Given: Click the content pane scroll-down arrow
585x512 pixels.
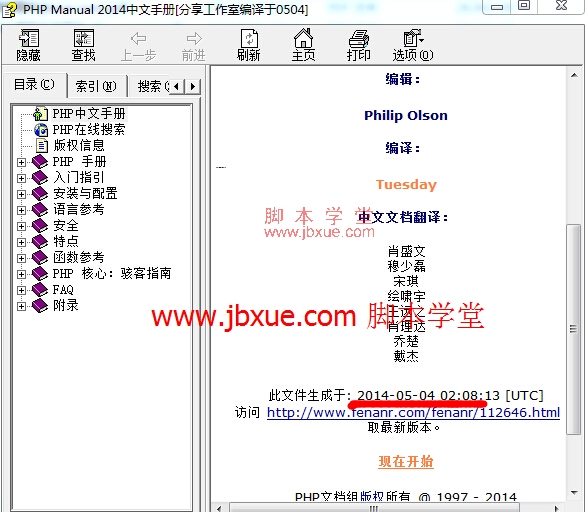Looking at the screenshot, I should [574, 493].
